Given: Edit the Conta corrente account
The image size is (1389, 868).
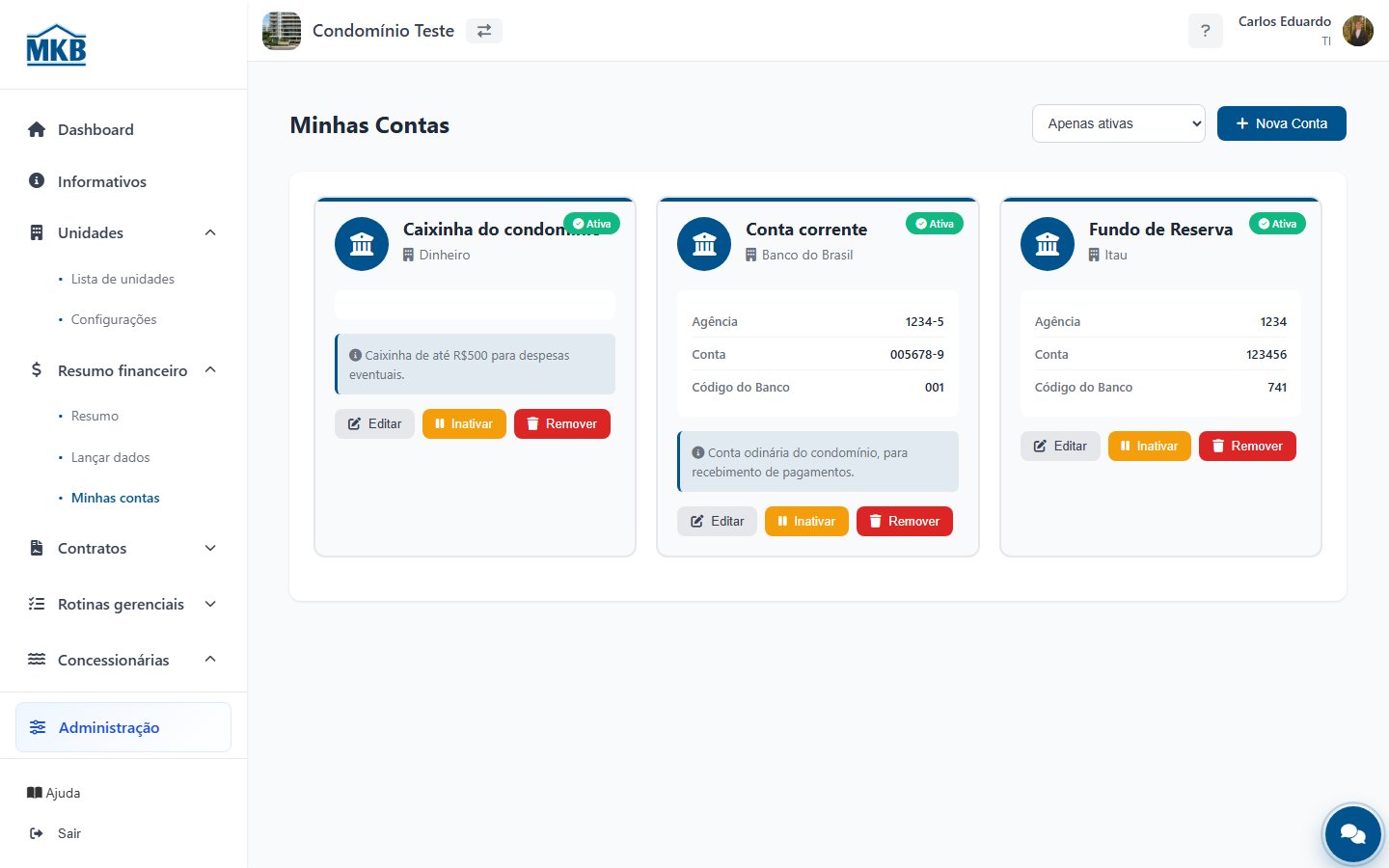Looking at the screenshot, I should (717, 521).
